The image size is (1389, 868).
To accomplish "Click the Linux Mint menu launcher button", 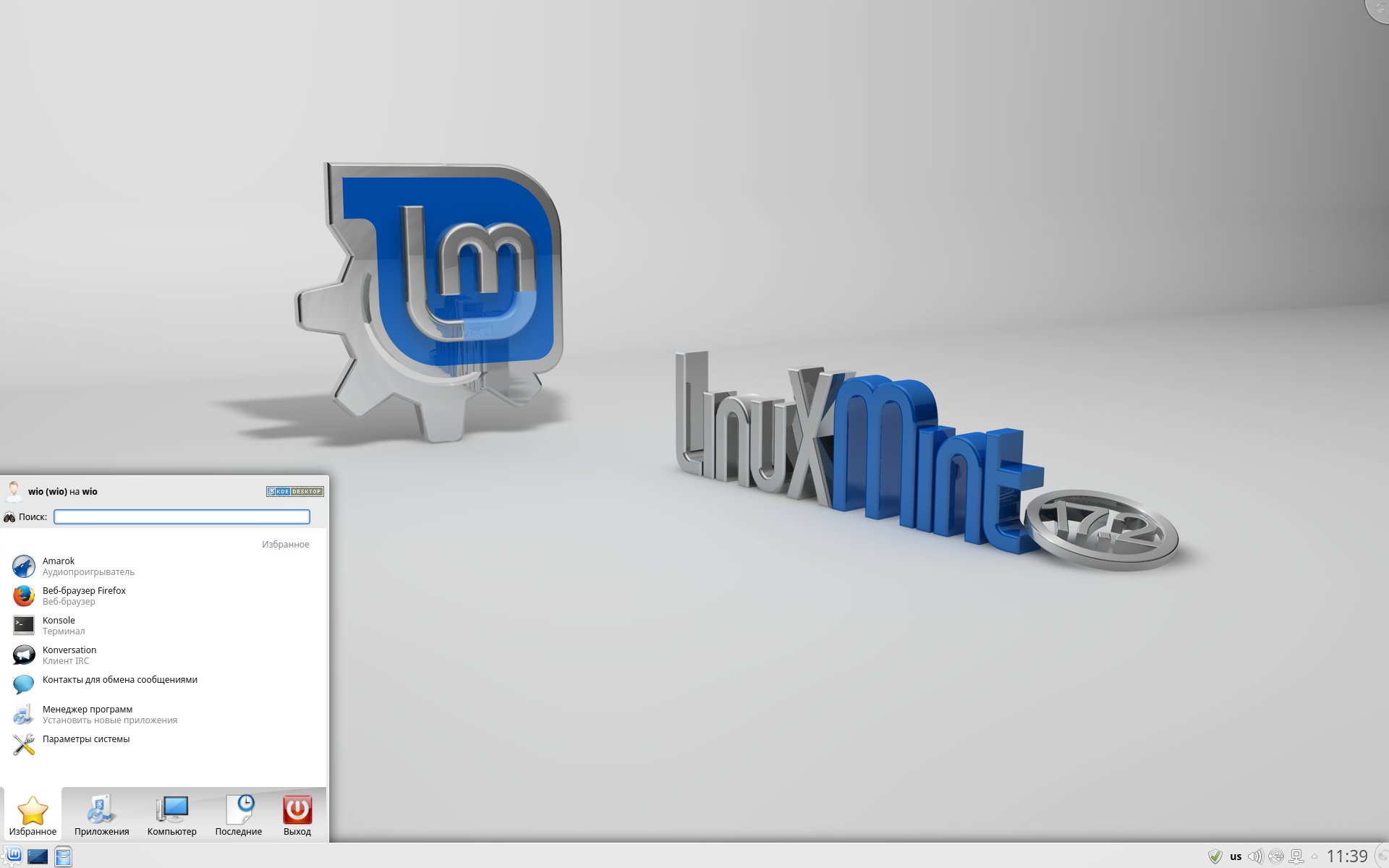I will [x=13, y=856].
